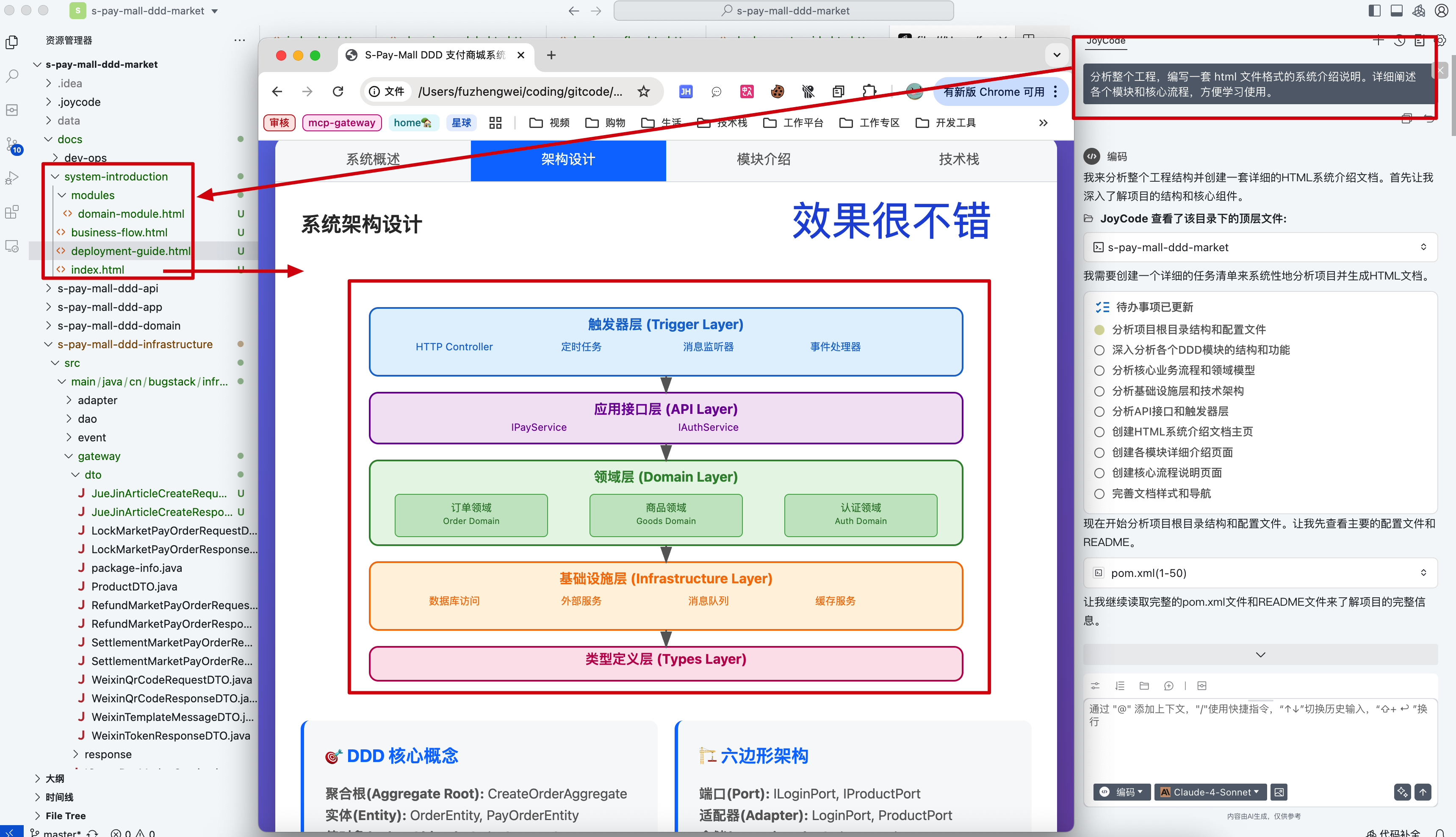Click the mcp-gateway bookmark
The height and width of the screenshot is (837, 1456).
point(341,122)
